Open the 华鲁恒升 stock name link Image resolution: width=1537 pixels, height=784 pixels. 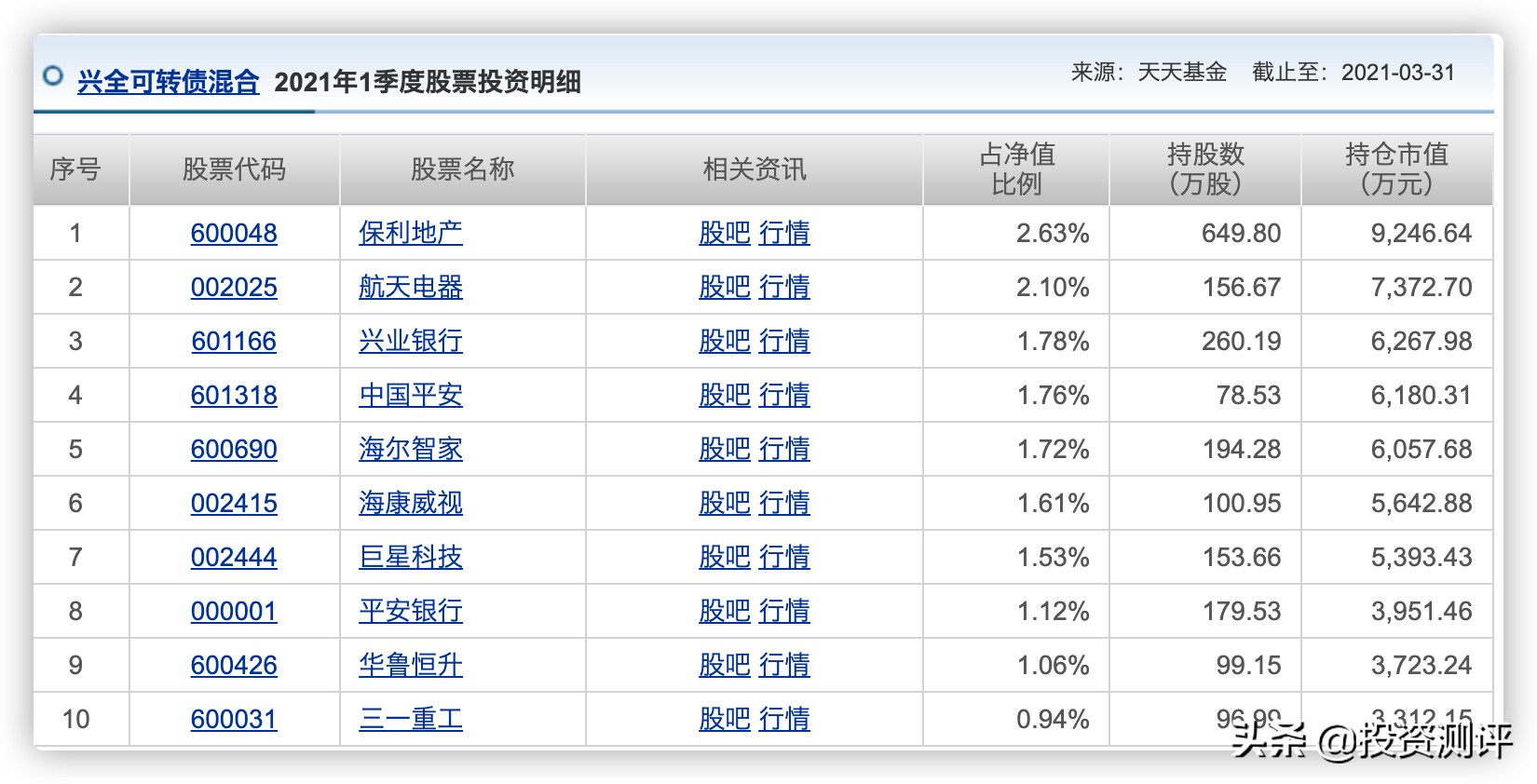click(411, 665)
